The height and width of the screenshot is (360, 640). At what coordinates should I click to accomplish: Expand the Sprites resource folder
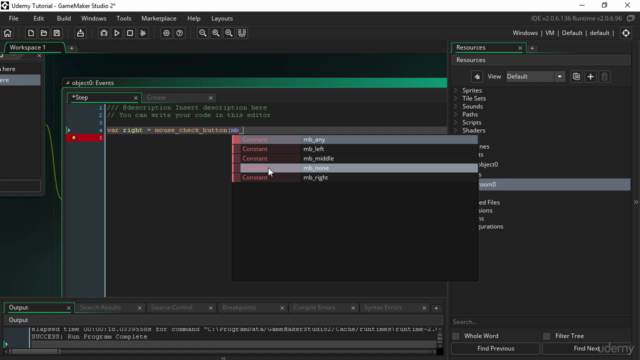coord(456,90)
